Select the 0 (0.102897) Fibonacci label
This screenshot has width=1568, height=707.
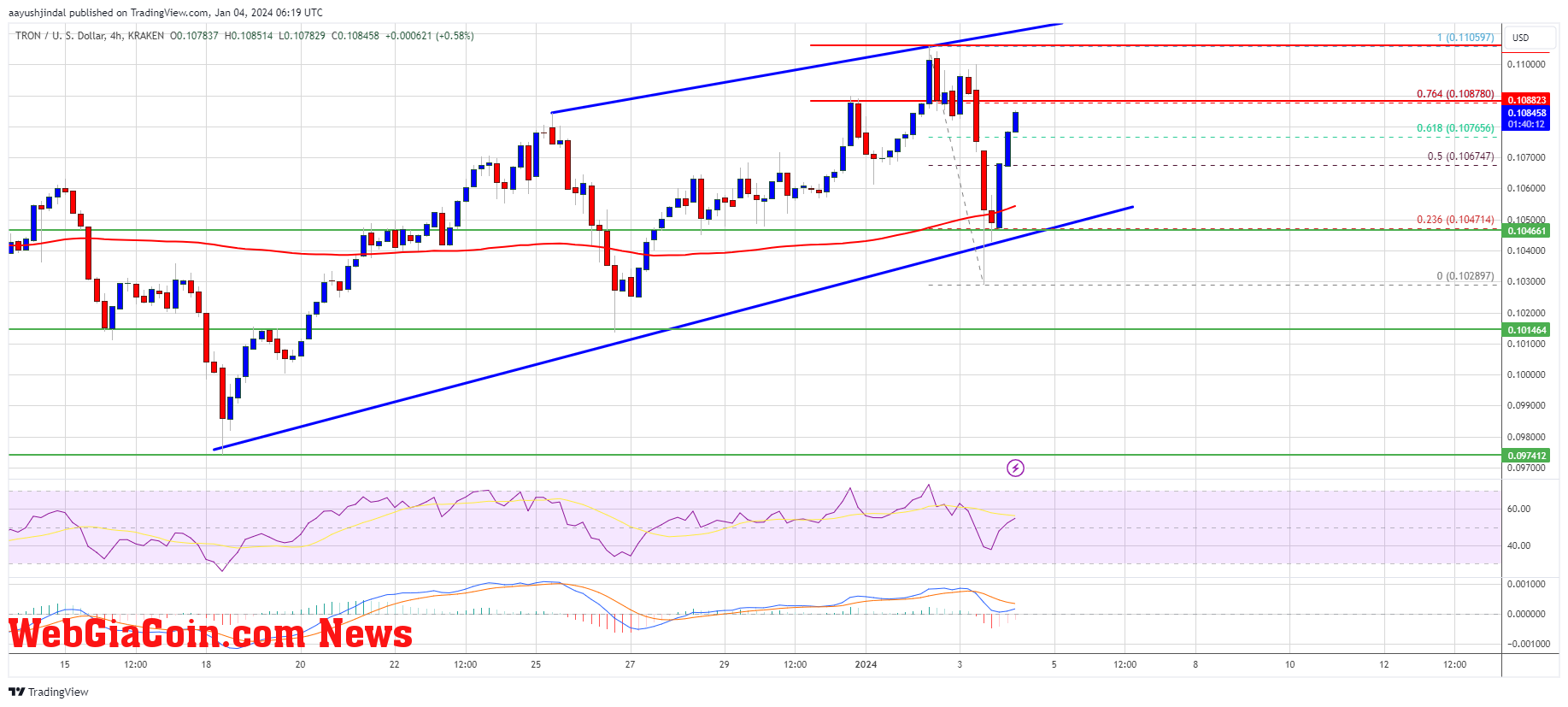click(1465, 276)
